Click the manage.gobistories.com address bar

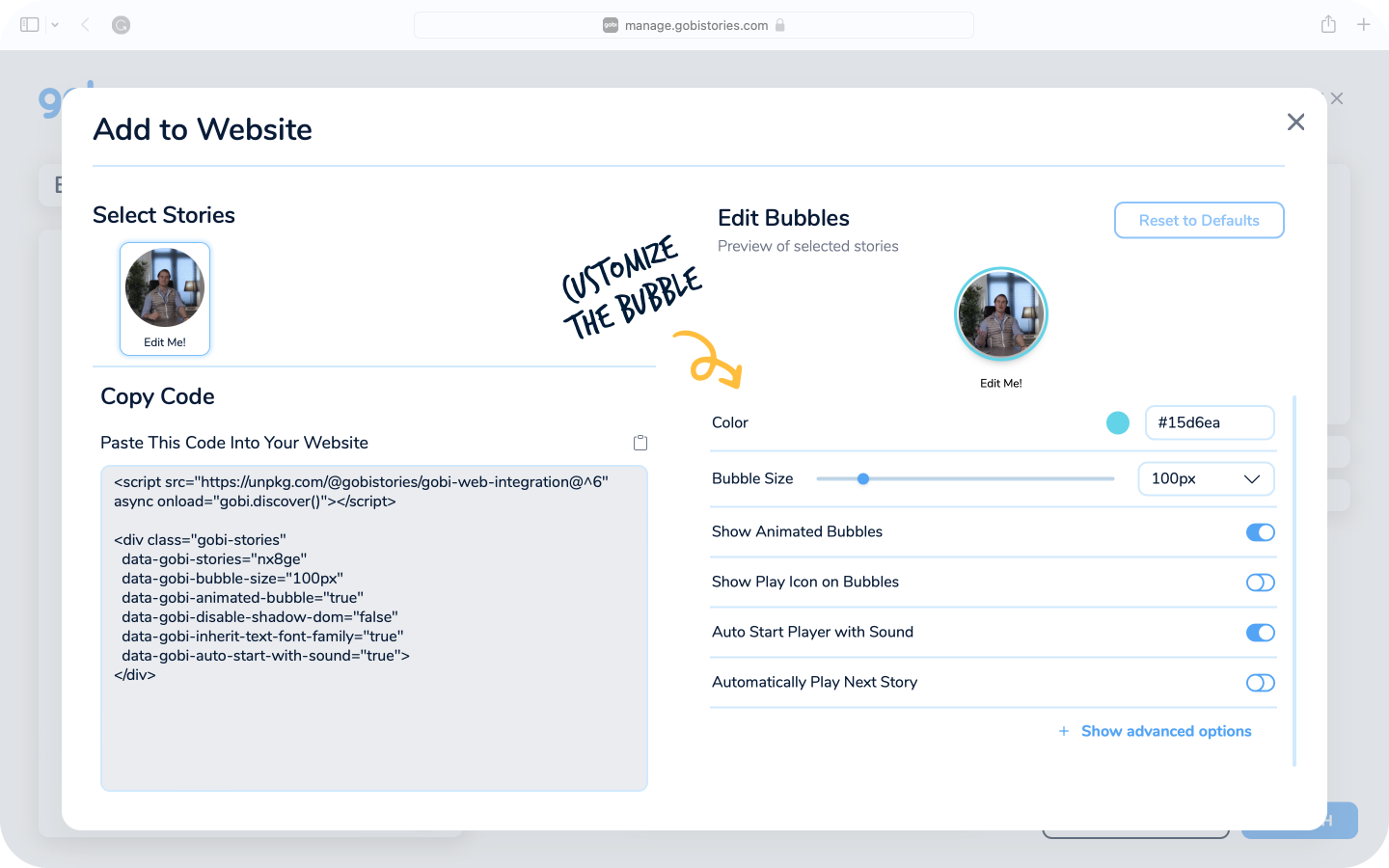[x=694, y=25]
